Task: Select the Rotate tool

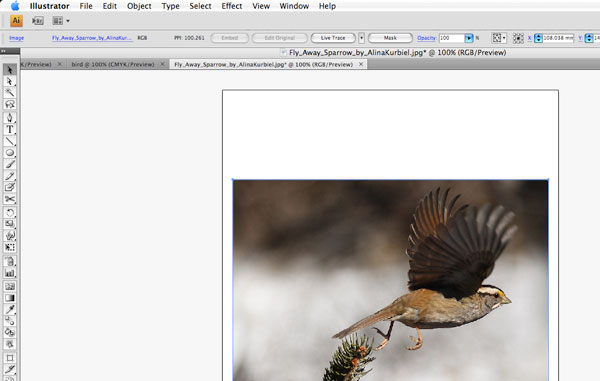Action: tap(10, 213)
